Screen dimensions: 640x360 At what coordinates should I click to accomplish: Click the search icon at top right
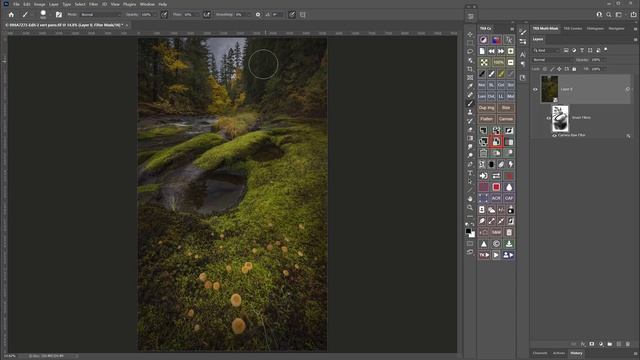609,14
